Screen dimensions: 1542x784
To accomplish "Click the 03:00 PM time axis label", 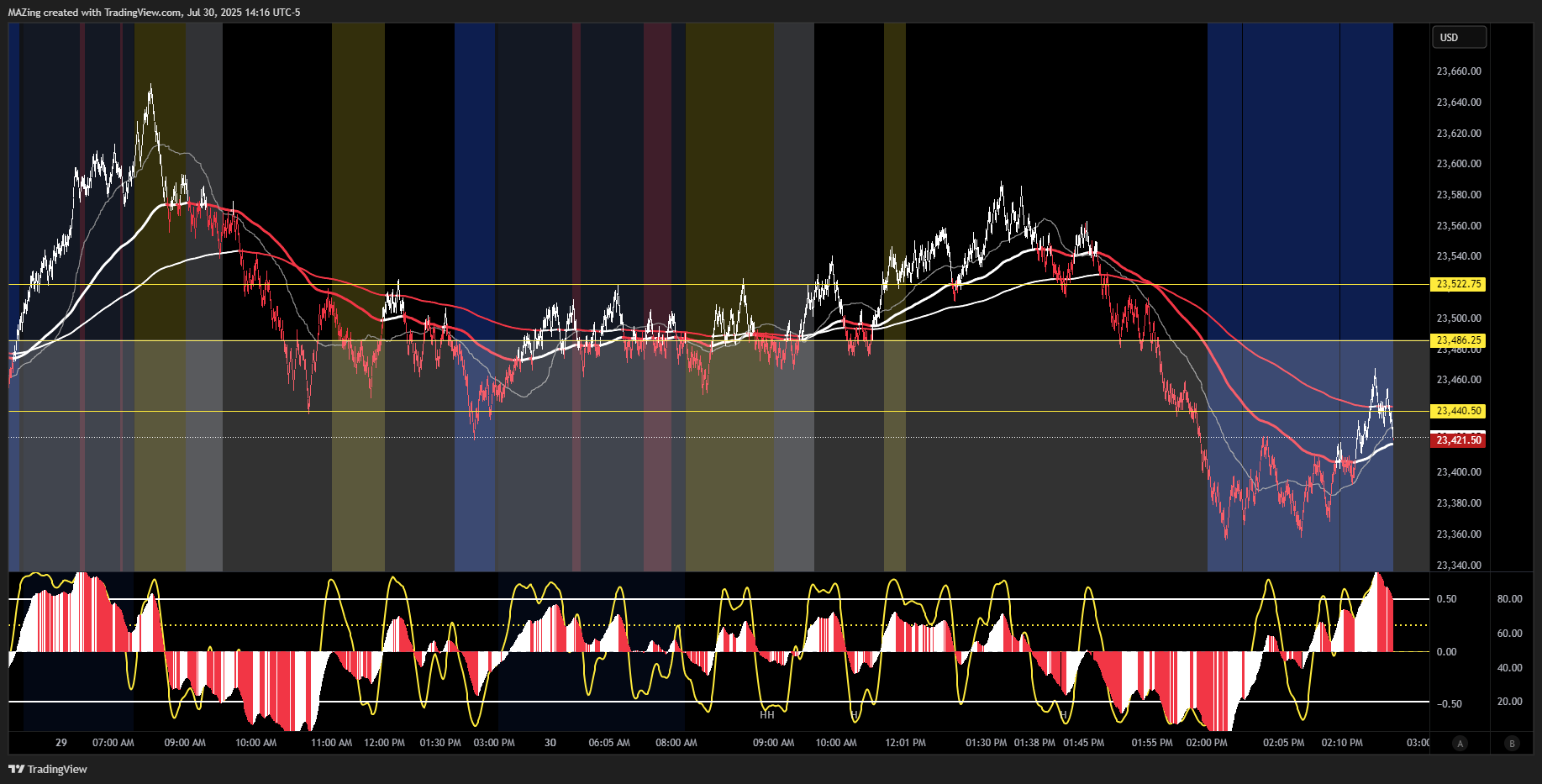I will (x=494, y=743).
